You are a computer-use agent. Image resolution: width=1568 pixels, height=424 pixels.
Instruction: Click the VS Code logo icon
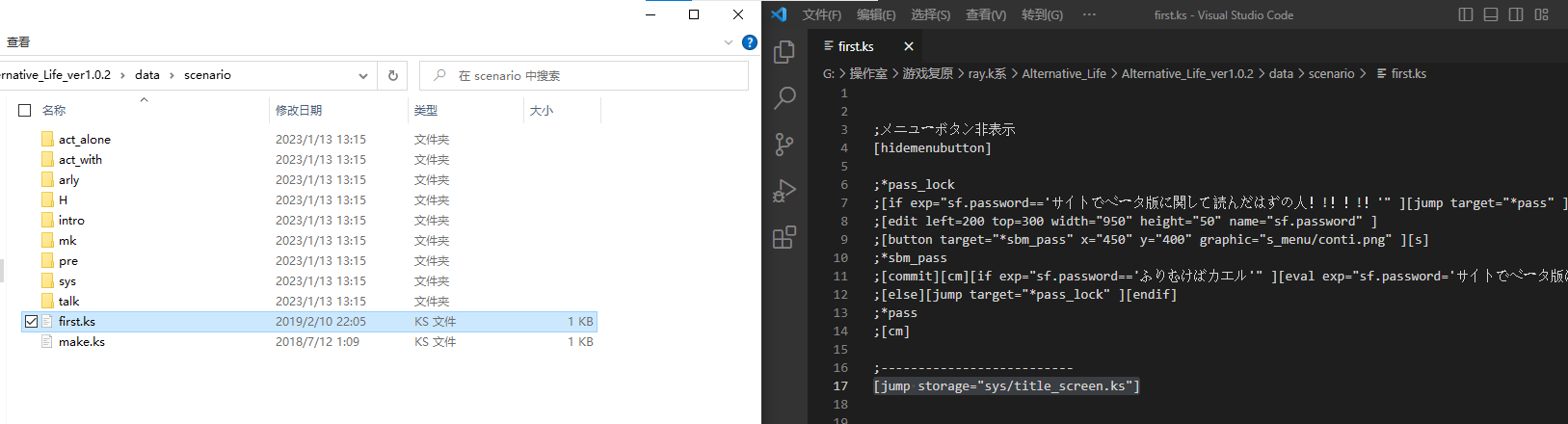[779, 14]
